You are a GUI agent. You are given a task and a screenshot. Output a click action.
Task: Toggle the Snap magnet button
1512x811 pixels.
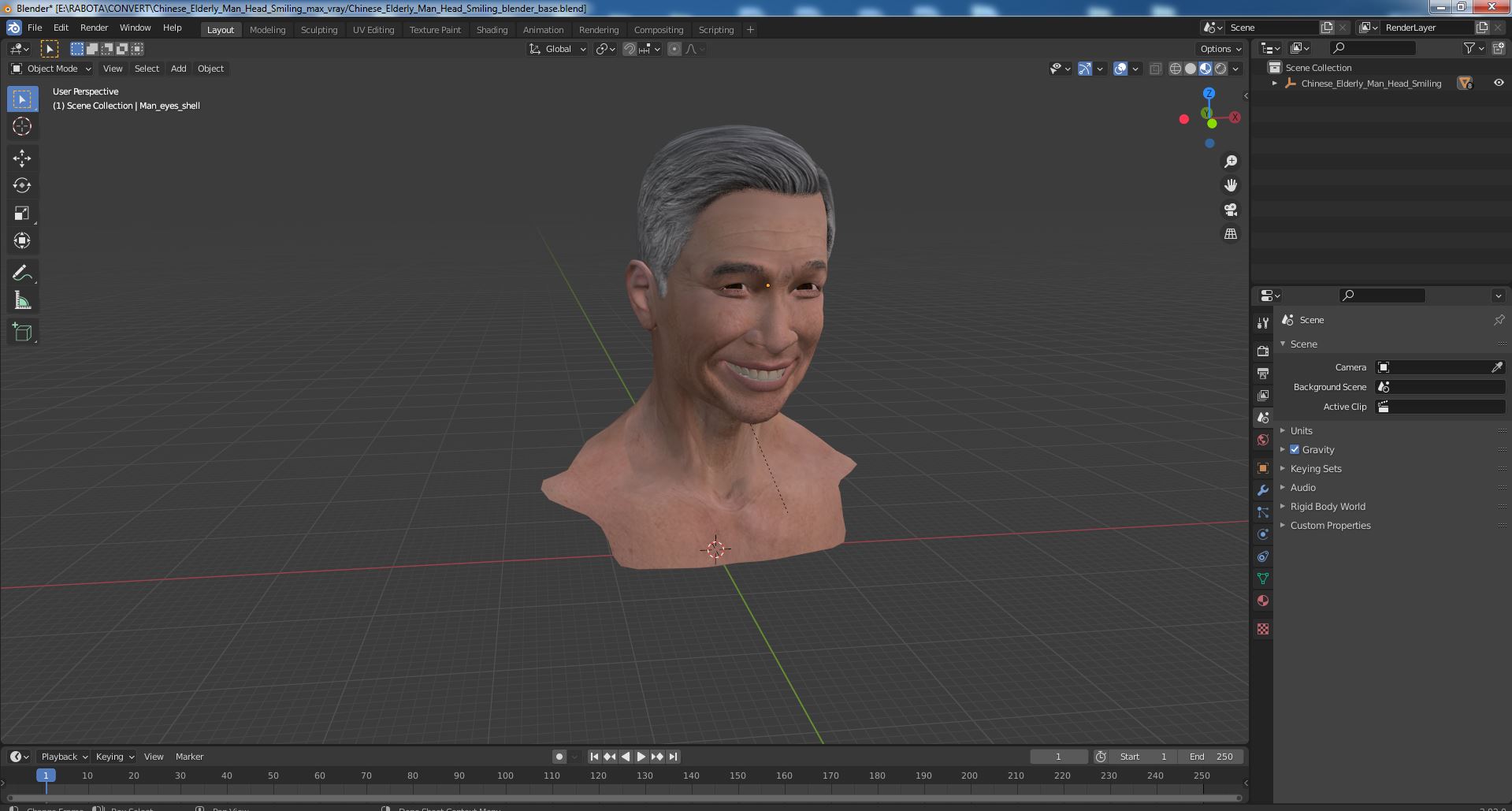[x=629, y=49]
